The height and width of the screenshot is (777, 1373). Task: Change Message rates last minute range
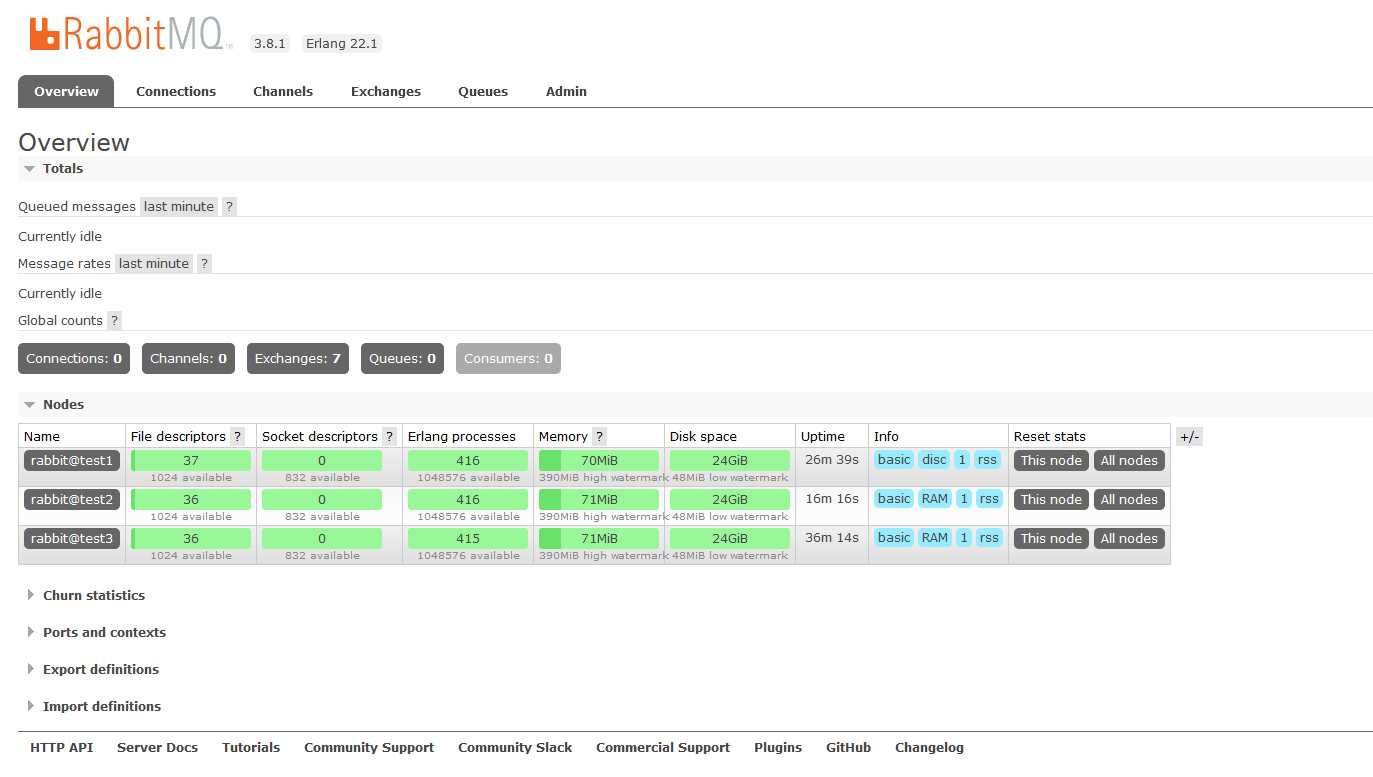coord(154,264)
